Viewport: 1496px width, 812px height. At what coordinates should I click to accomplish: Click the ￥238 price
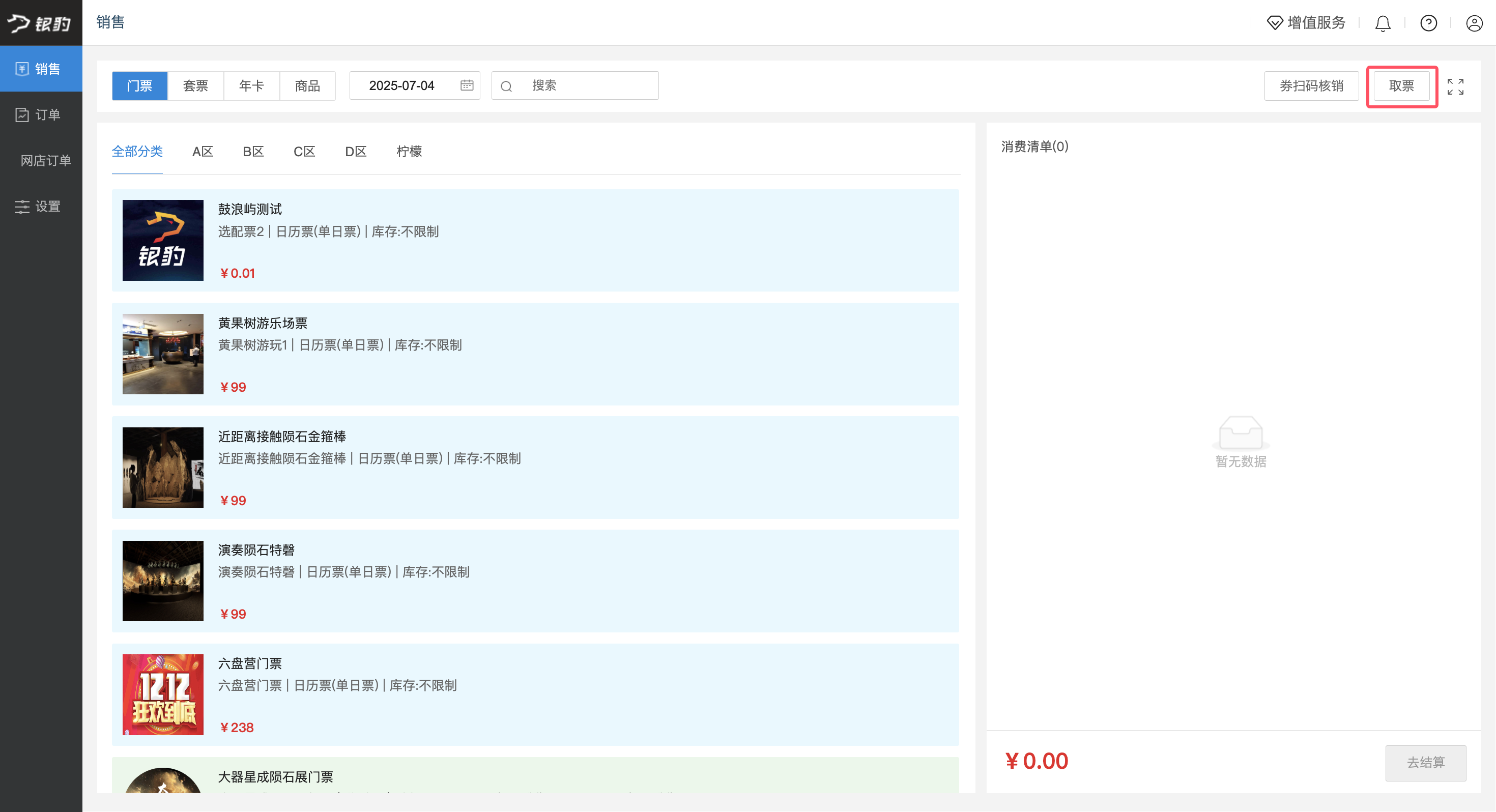(x=237, y=727)
